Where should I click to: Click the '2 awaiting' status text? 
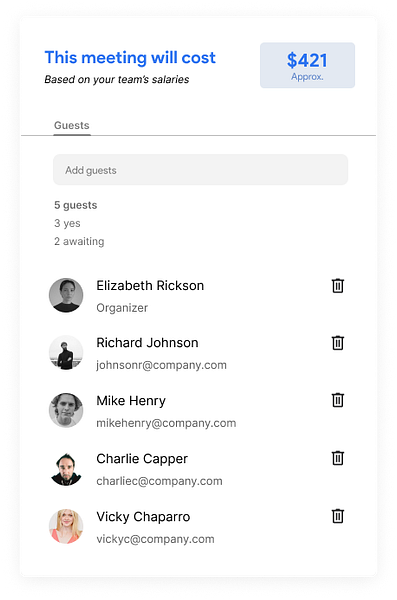tap(79, 241)
